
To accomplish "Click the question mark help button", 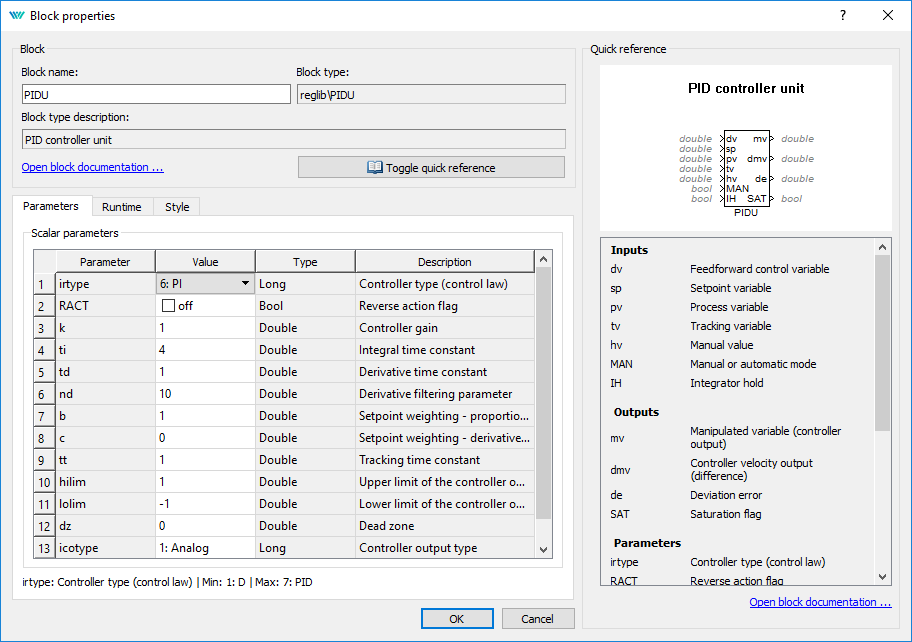I will tap(843, 16).
